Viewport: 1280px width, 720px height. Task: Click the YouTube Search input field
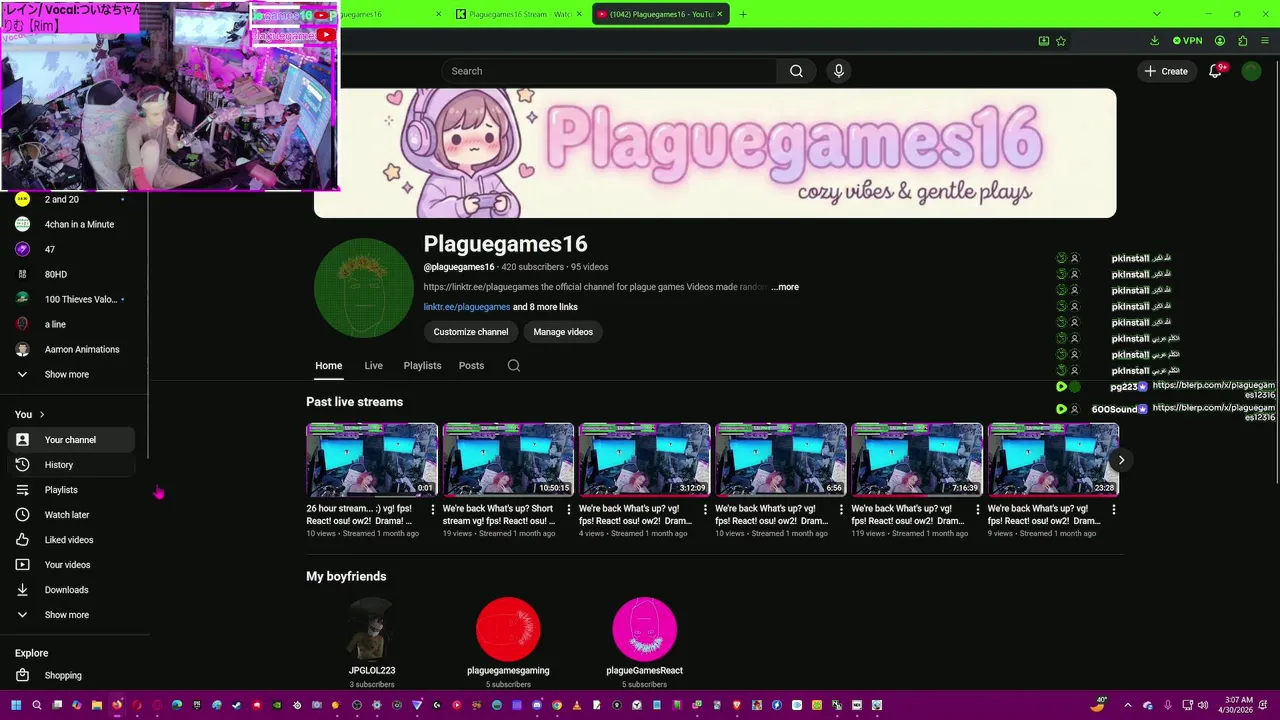[x=609, y=71]
